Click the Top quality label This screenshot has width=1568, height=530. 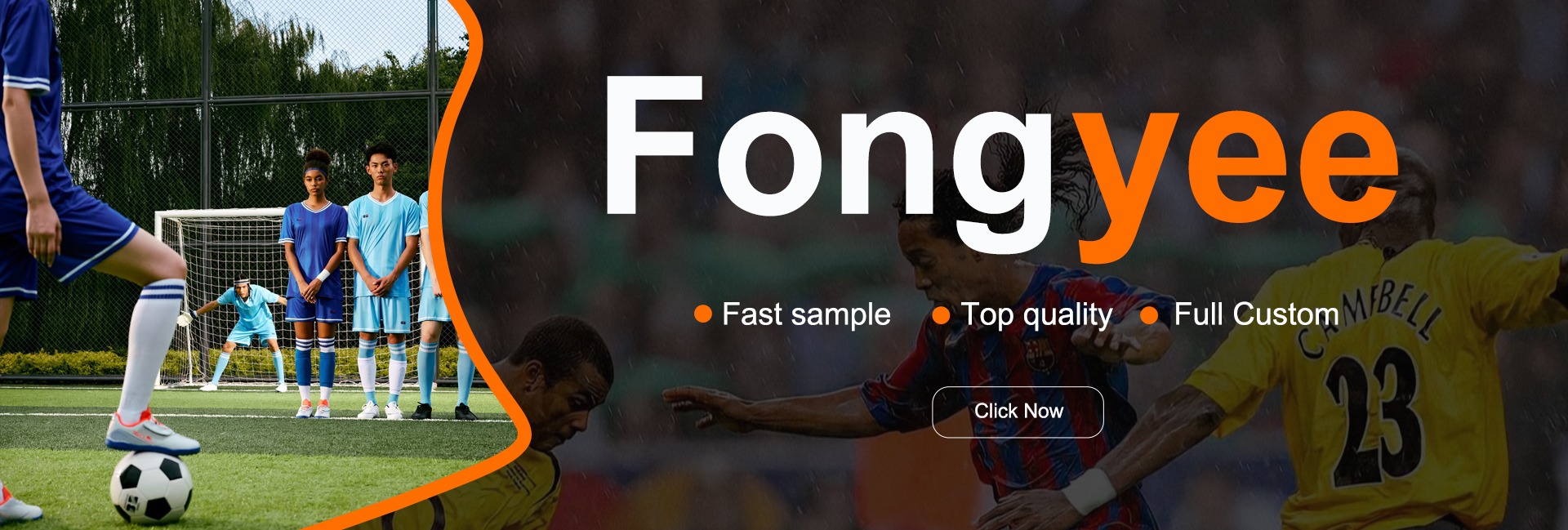[x=1036, y=315]
